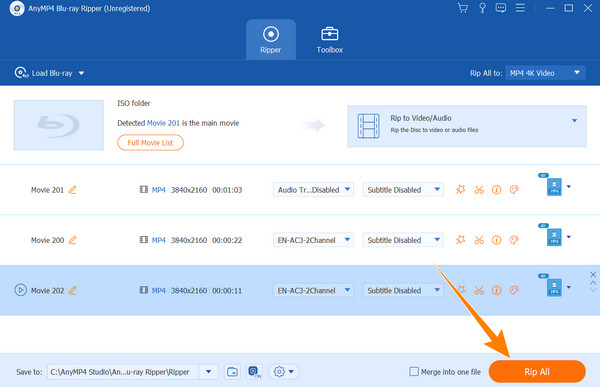Rename Movie 200 with pencil icon
Image resolution: width=600 pixels, height=387 pixels.
click(x=72, y=240)
